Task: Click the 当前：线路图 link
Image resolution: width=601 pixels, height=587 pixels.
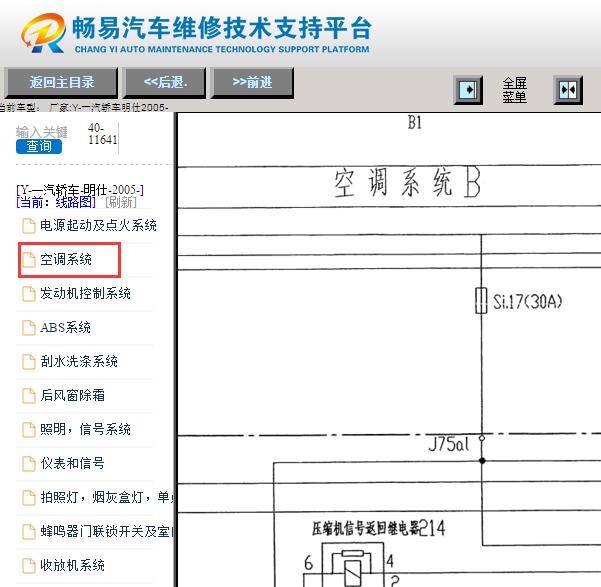Action: (56, 202)
